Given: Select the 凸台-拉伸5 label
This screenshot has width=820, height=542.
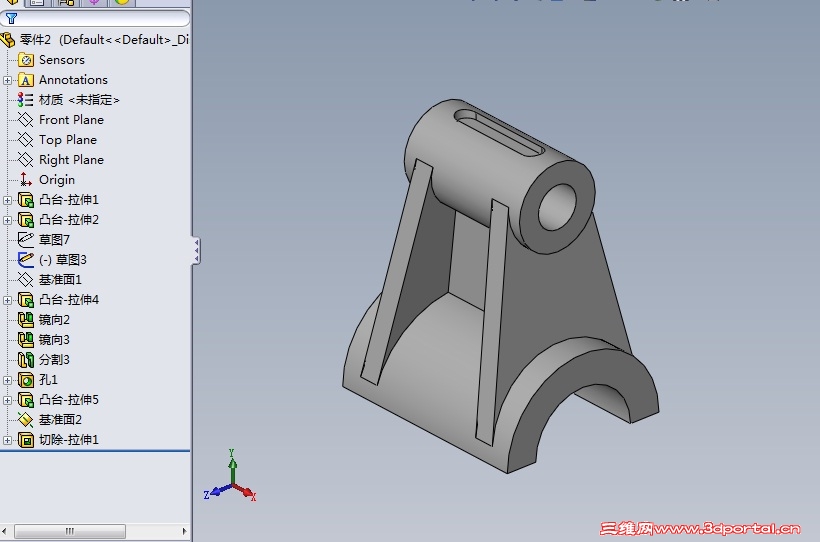Looking at the screenshot, I should [69, 400].
